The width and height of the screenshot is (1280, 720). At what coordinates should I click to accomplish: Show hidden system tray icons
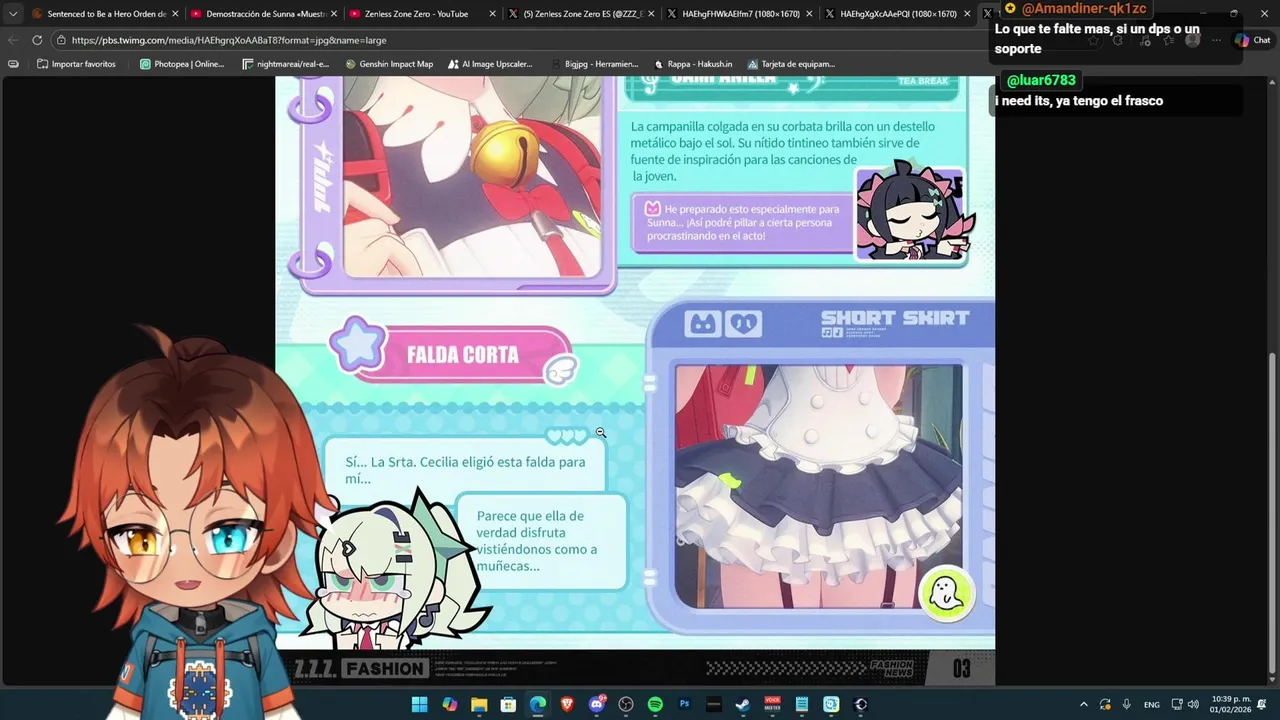(x=1083, y=704)
